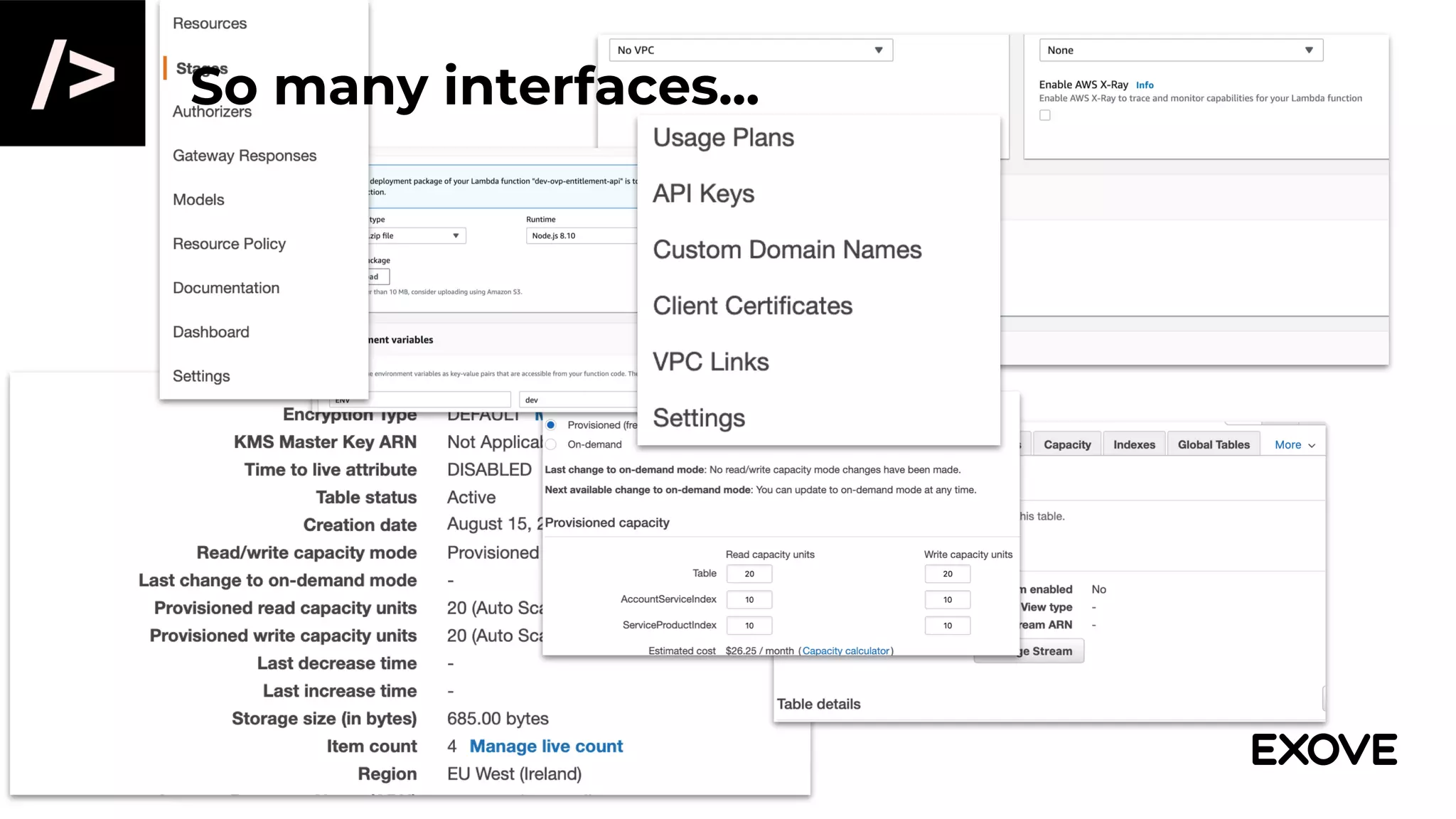Viewport: 1456px width, 819px height.
Task: Open Usage Plans
Action: click(x=723, y=138)
